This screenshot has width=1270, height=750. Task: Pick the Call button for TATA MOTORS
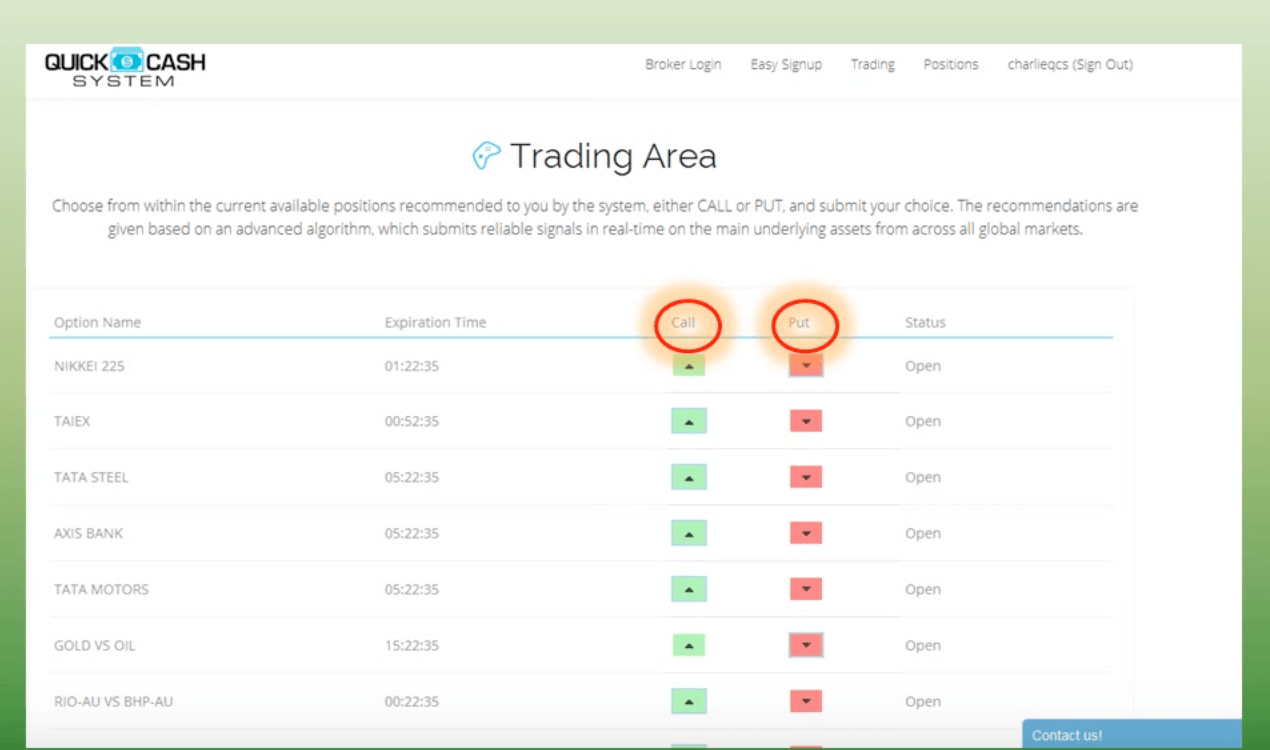pyautogui.click(x=689, y=590)
